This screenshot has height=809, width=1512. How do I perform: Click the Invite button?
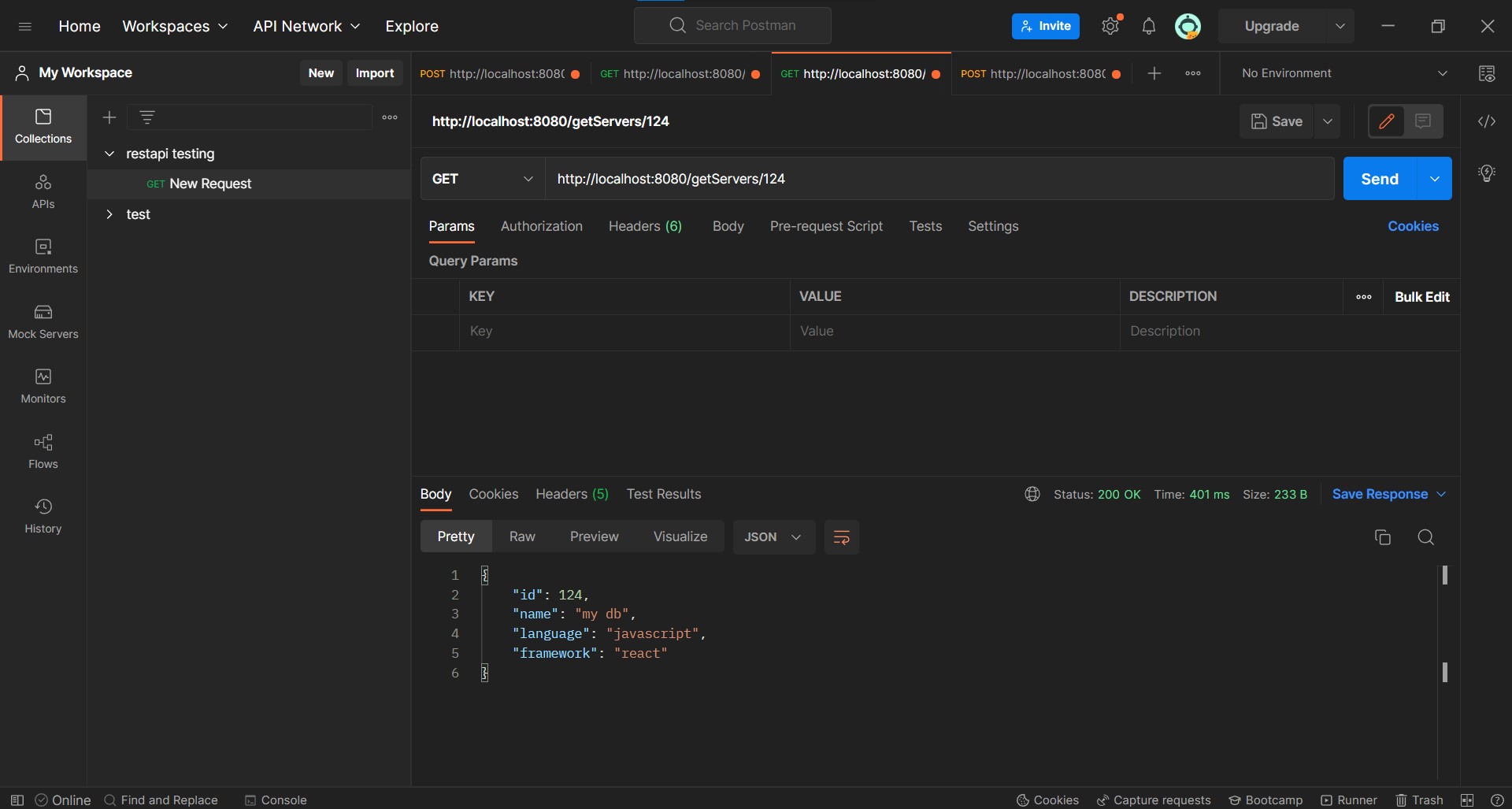pos(1045,26)
